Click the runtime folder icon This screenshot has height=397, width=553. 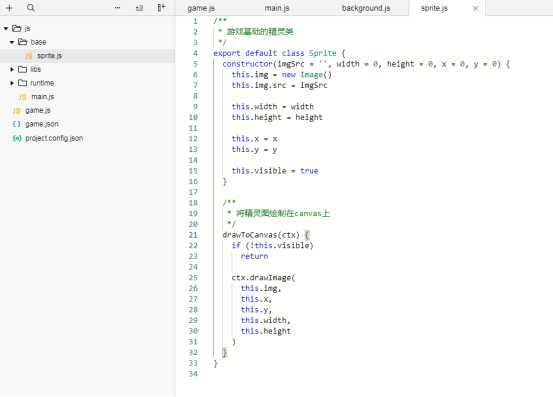pos(23,83)
